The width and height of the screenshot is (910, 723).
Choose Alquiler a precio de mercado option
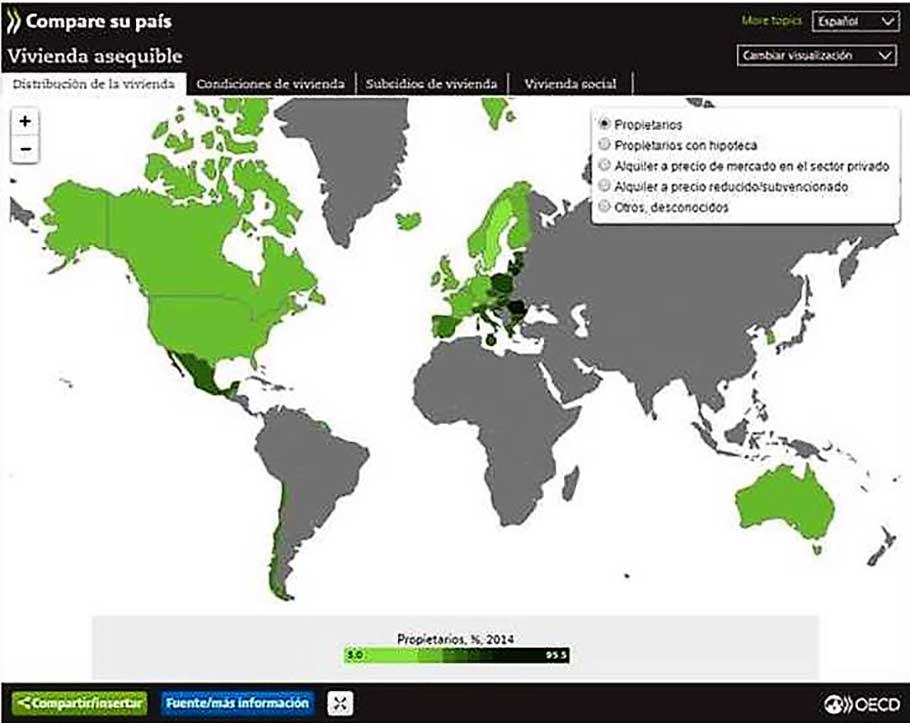(x=604, y=166)
